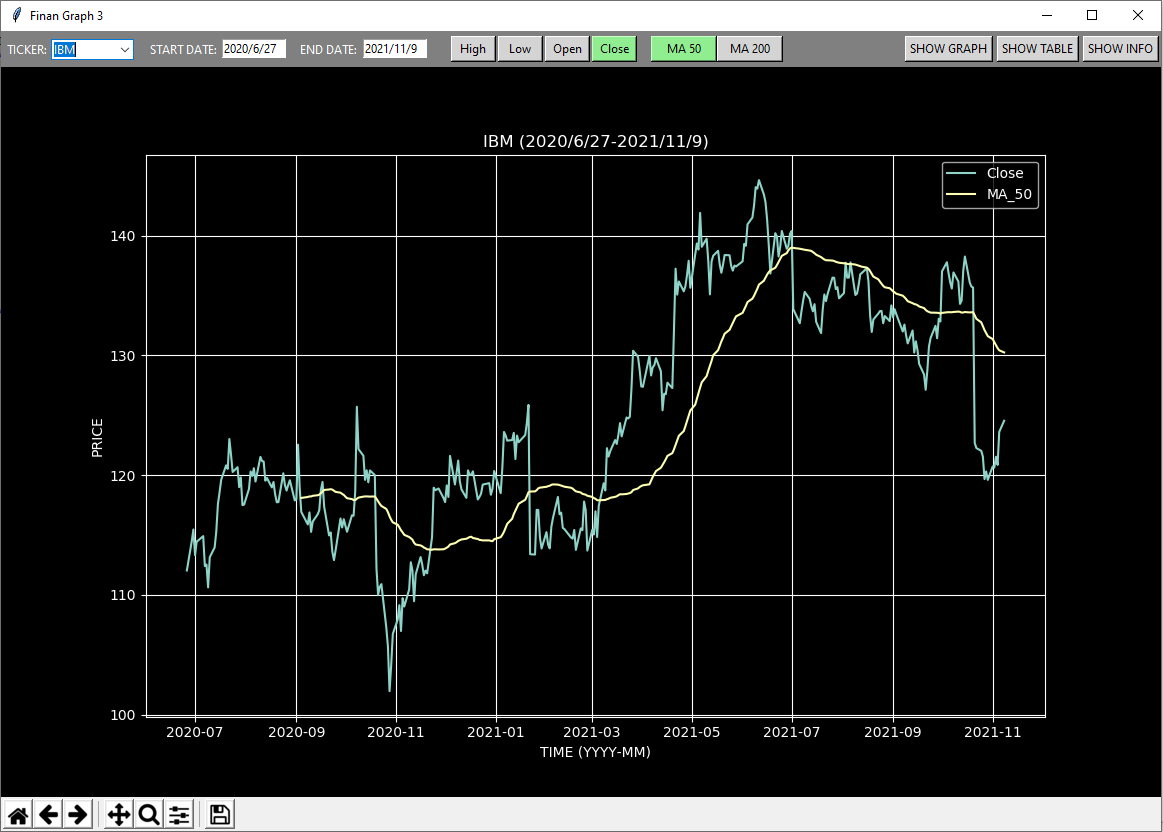Click the END DATE: label
The width and height of the screenshot is (1163, 832).
tap(329, 50)
